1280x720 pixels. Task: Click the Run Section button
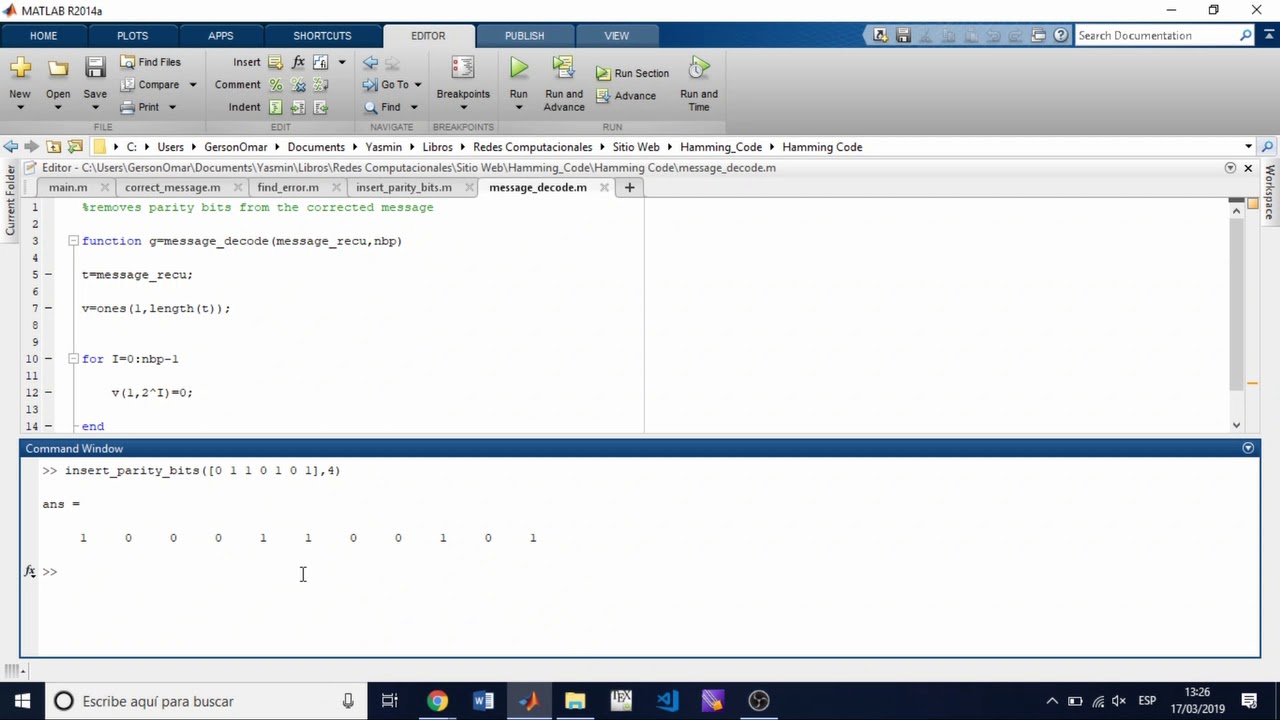point(632,73)
